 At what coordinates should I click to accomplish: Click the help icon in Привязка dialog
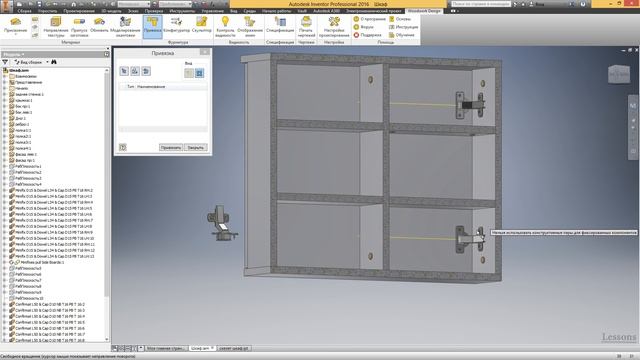coord(122,147)
